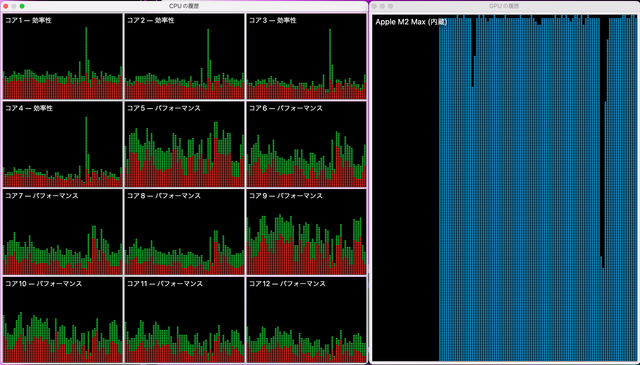640x365 pixels.
Task: Click the Apple M2 Max GPU label
Action: coord(411,22)
